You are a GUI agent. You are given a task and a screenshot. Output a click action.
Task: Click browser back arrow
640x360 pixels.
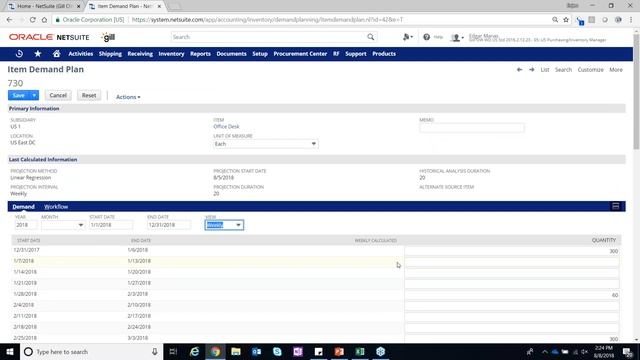(x=9, y=20)
